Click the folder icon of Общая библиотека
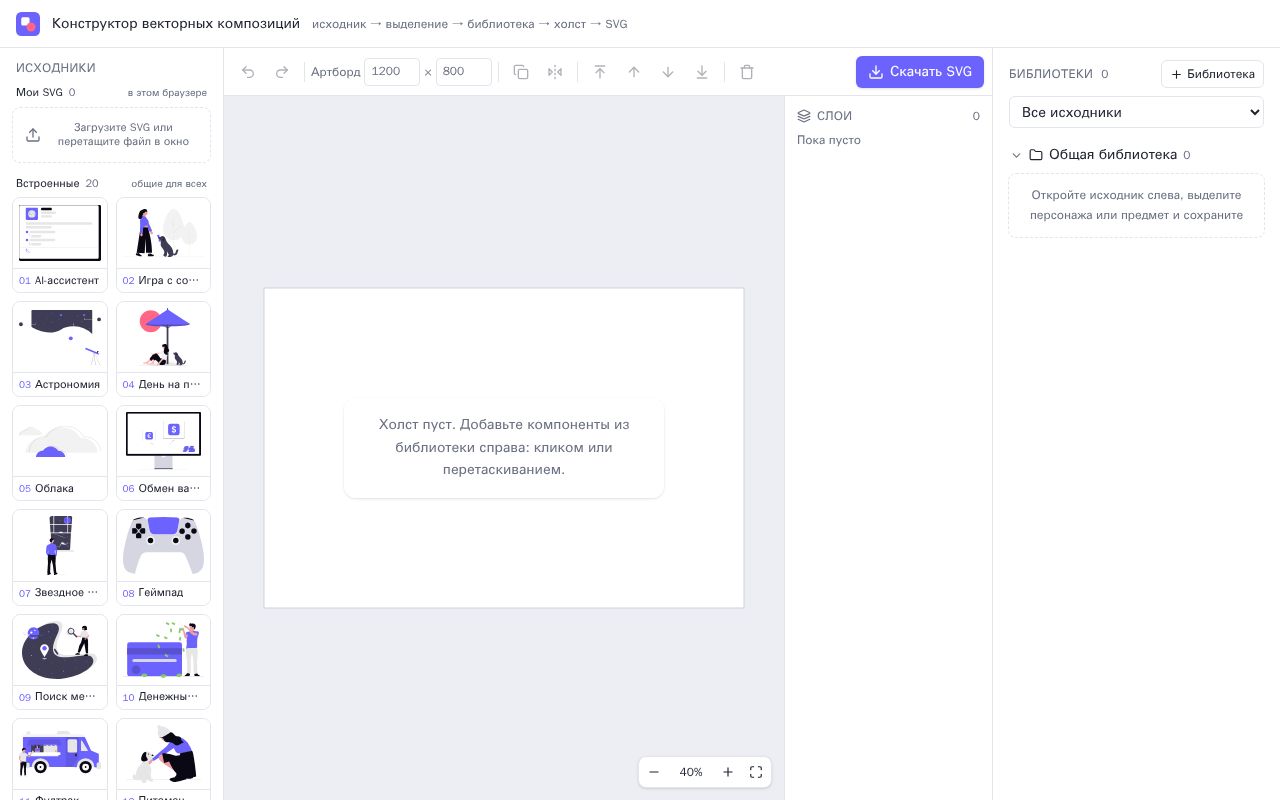The height and width of the screenshot is (800, 1280). click(1036, 155)
